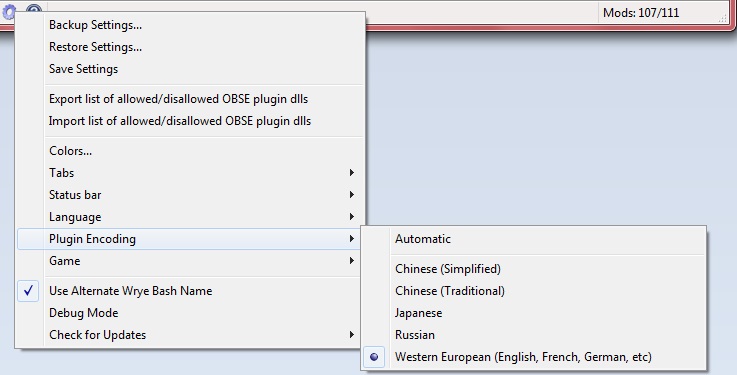The width and height of the screenshot is (737, 375).
Task: Toggle Use Alternate Wrye Bash Name
Action: [190, 291]
